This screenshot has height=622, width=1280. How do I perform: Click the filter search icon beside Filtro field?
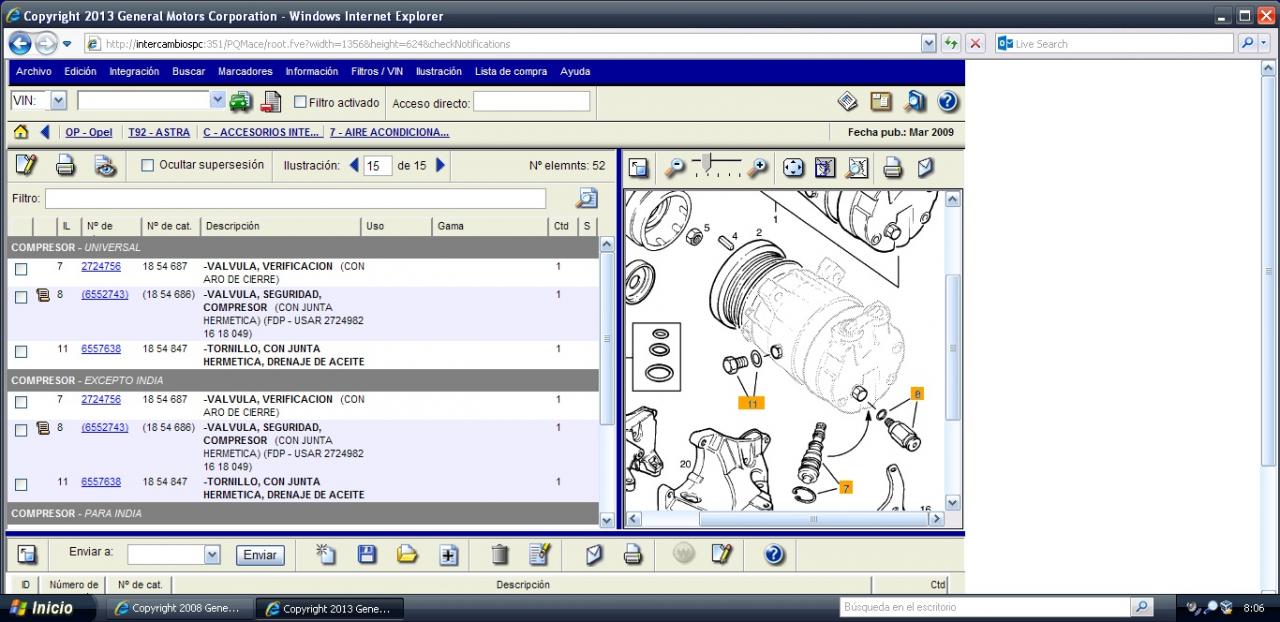[586, 198]
